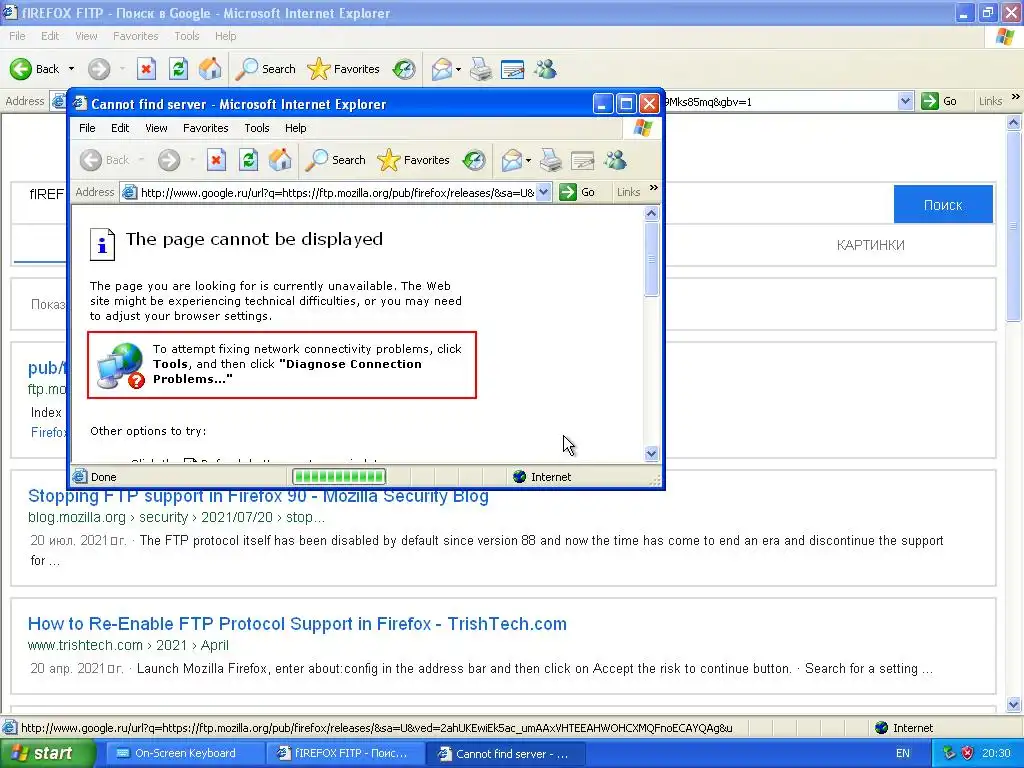Image resolution: width=1024 pixels, height=768 pixels.
Task: Click Home icon in Cannot find server window
Action: (280, 160)
